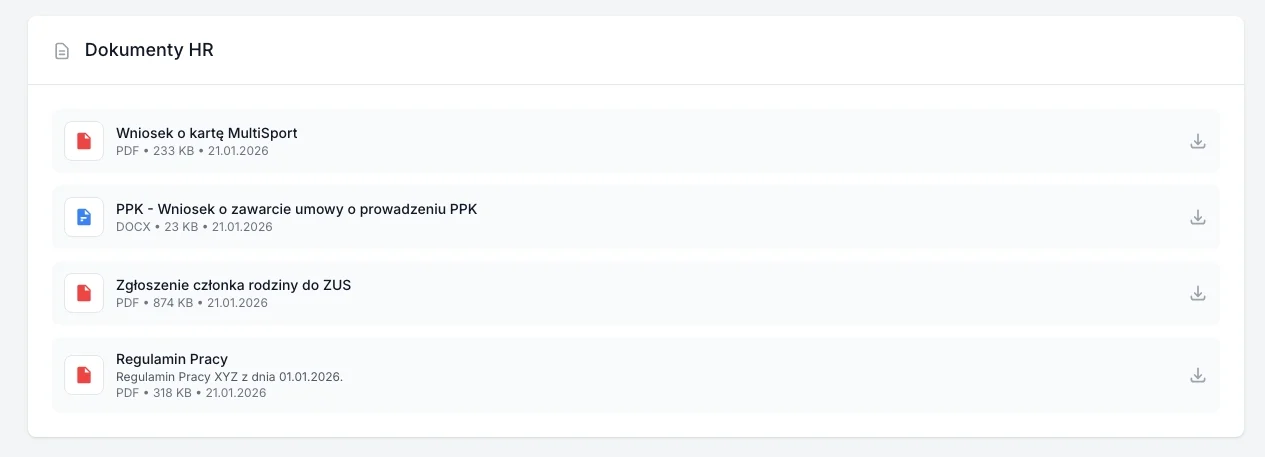1265x457 pixels.
Task: Click the Dokumenty HR header document icon
Action: (62, 51)
